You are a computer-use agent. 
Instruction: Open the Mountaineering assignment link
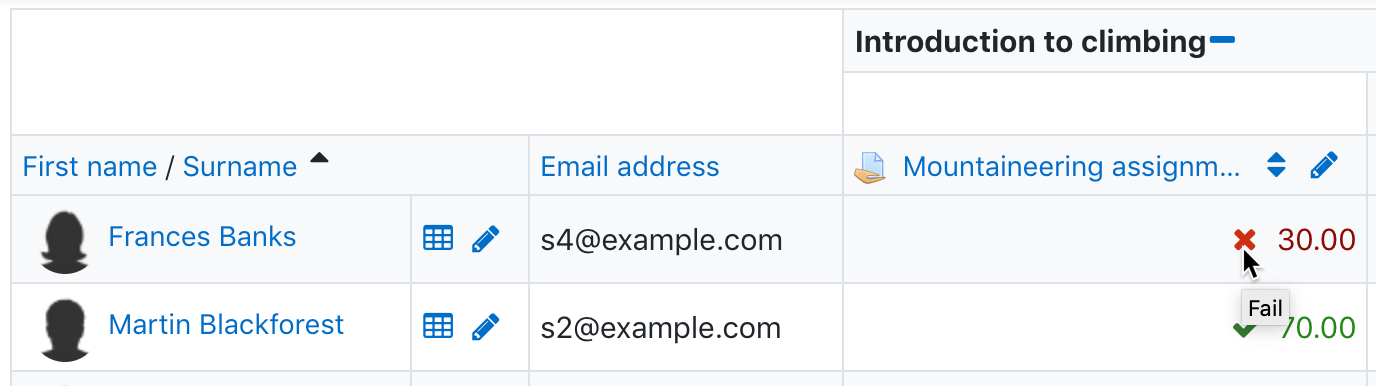tap(1071, 166)
